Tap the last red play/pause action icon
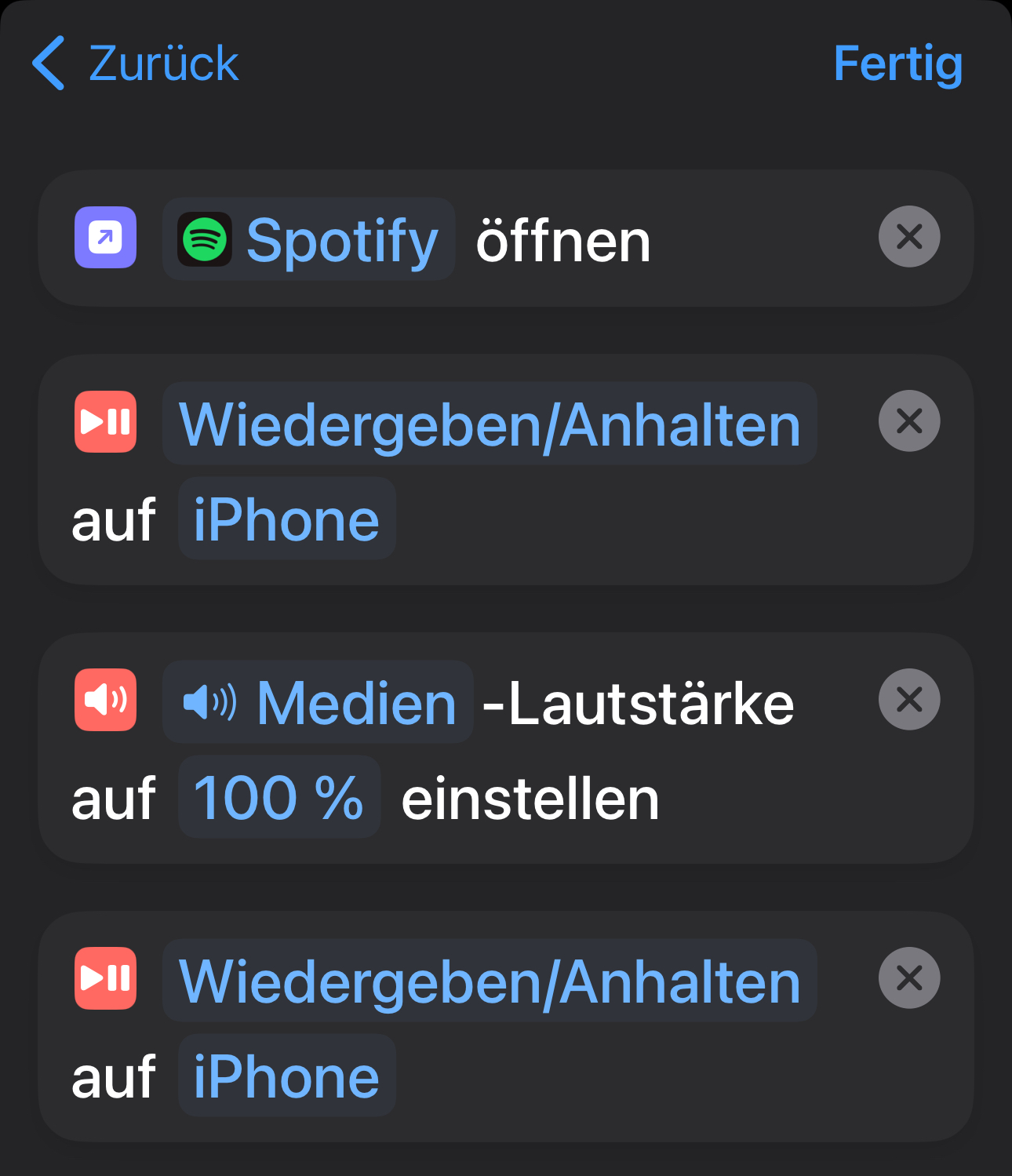The height and width of the screenshot is (1176, 1012). click(105, 978)
